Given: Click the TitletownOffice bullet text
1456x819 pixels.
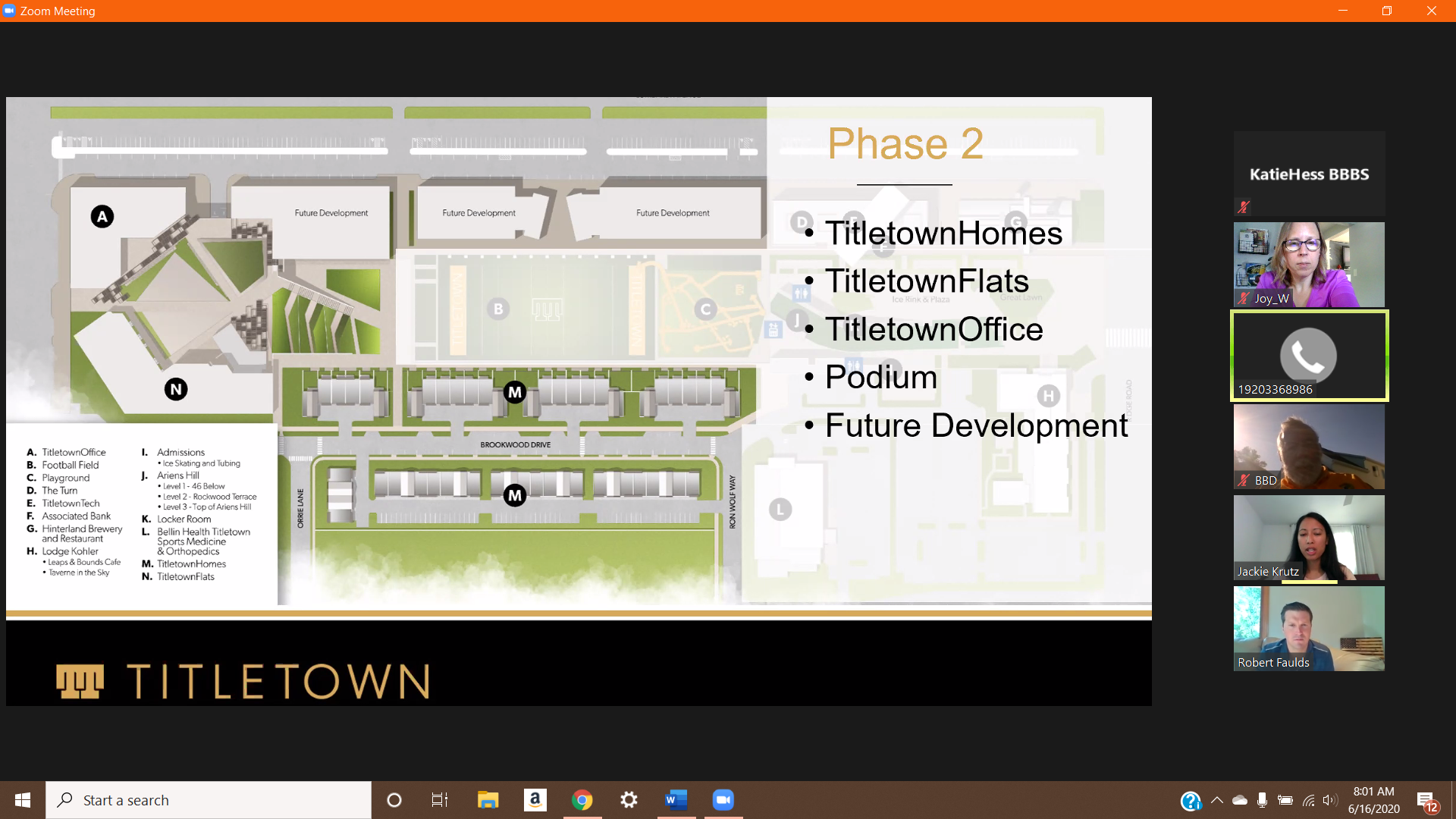Looking at the screenshot, I should click(934, 329).
